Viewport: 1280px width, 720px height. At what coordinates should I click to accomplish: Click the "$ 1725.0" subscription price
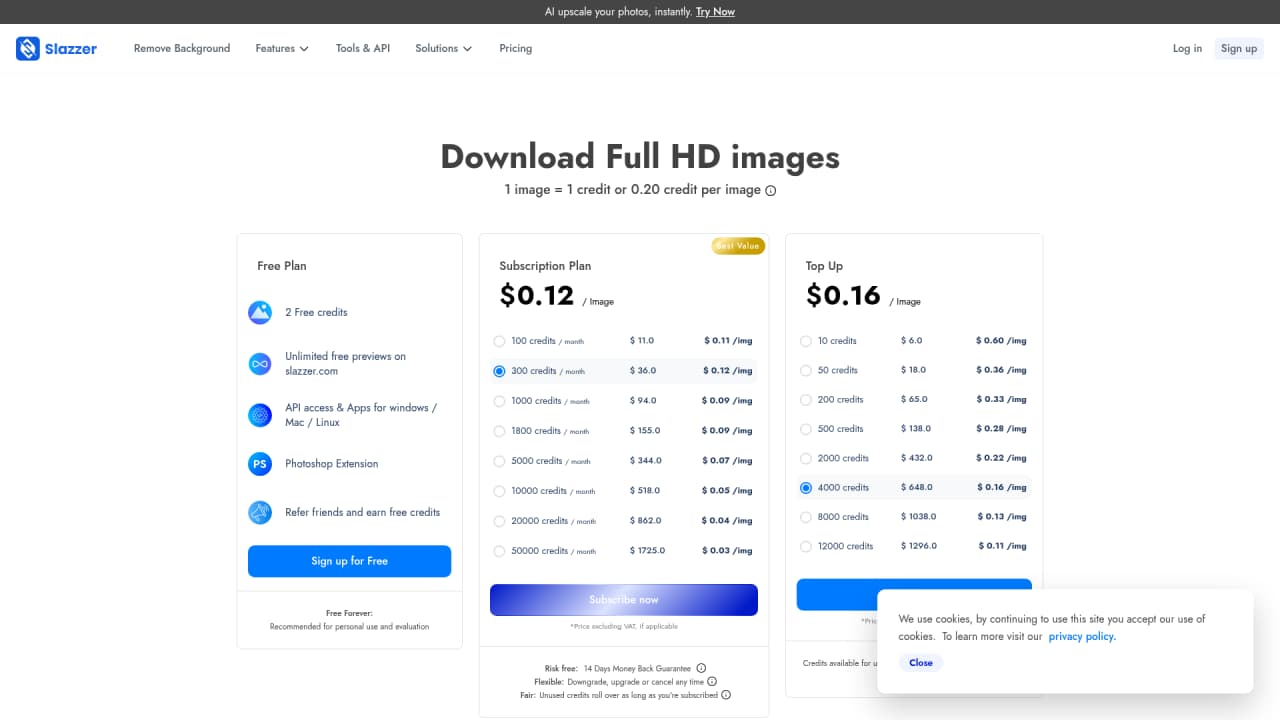click(647, 551)
